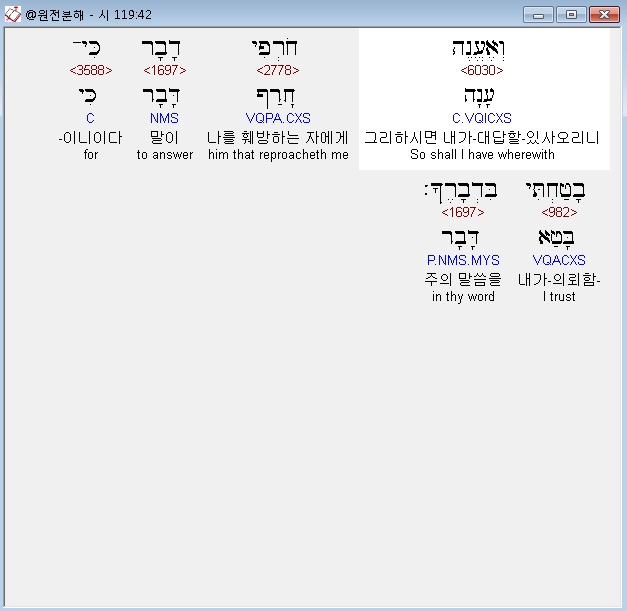
Task: Open Strong's number <6030> link
Action: click(x=482, y=70)
